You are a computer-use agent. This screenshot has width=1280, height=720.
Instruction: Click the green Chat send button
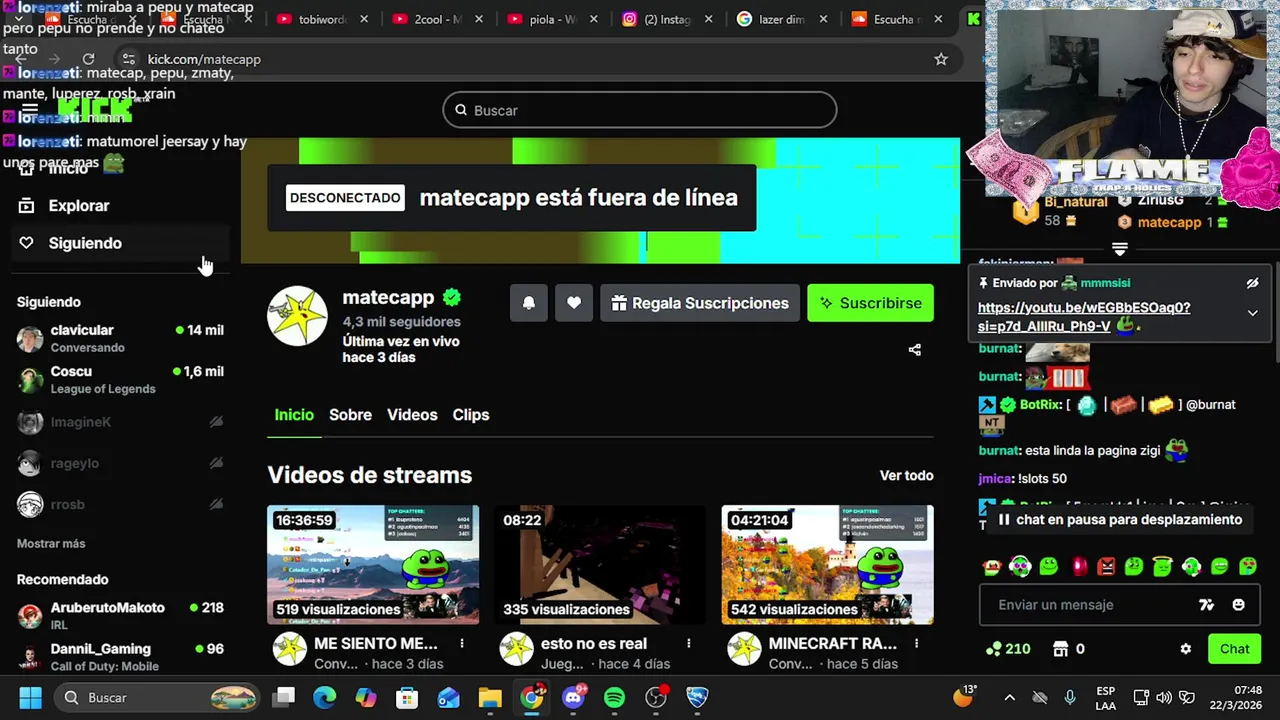1234,649
